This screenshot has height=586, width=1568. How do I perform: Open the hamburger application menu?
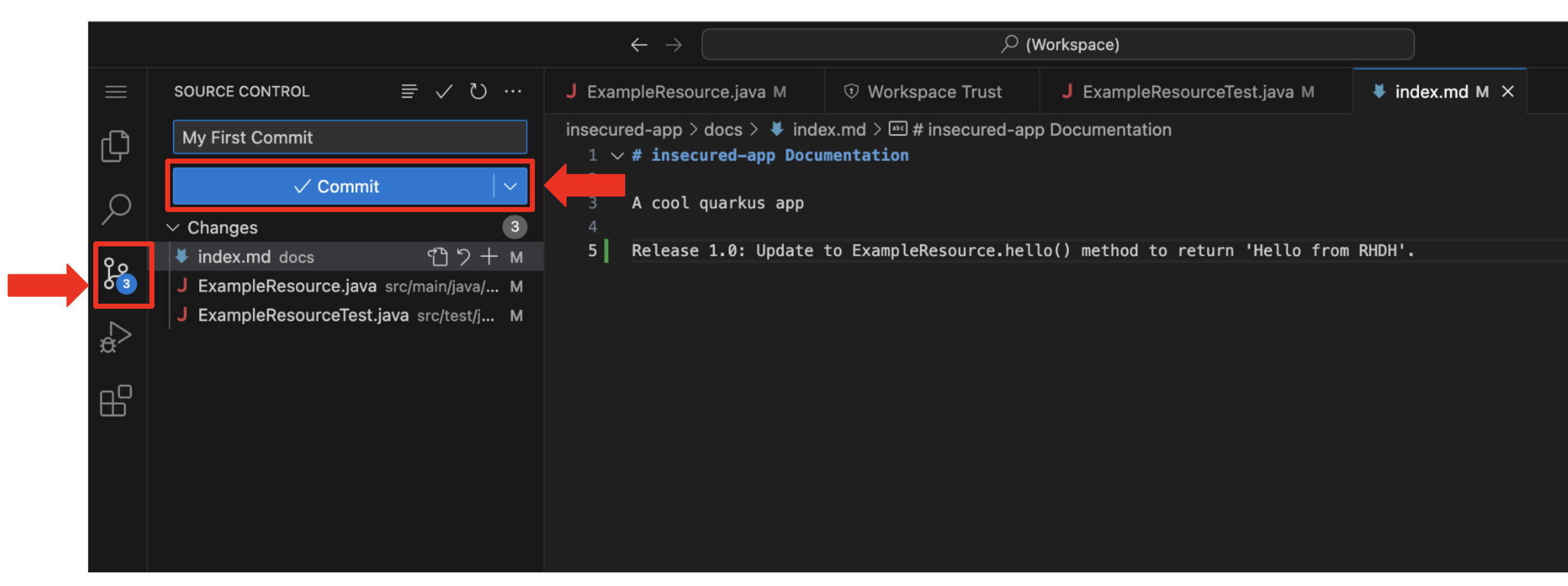[115, 92]
